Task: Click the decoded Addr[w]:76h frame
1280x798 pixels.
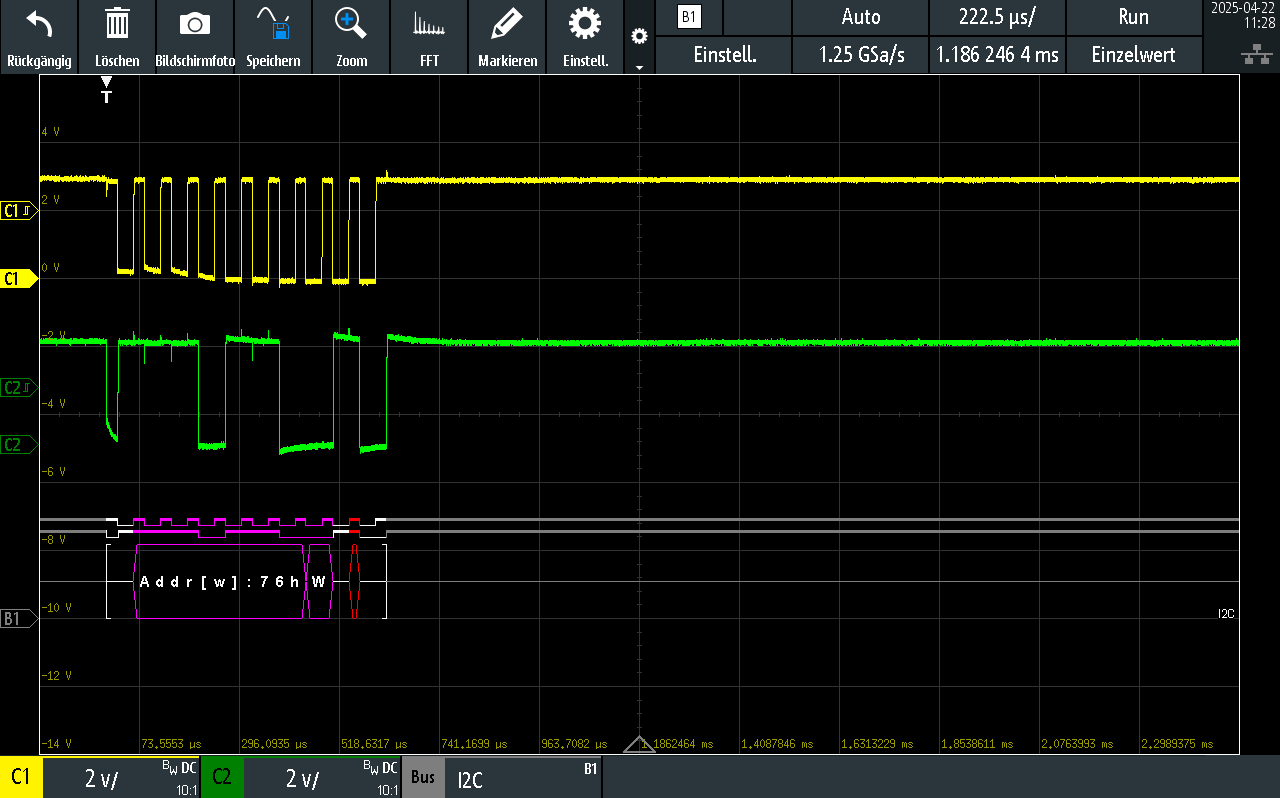Action: click(219, 582)
